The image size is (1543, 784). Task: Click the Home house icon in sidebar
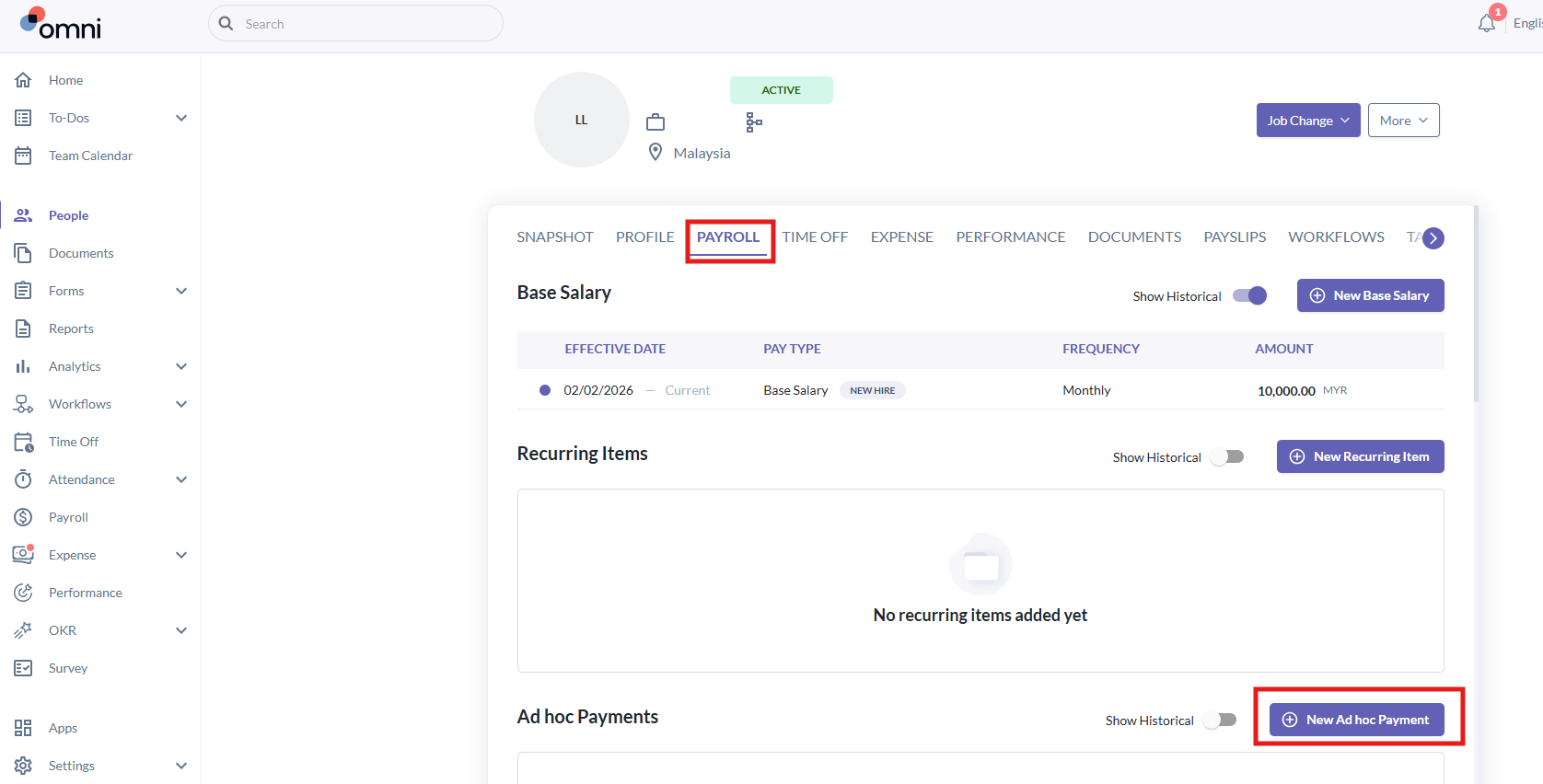coord(23,80)
